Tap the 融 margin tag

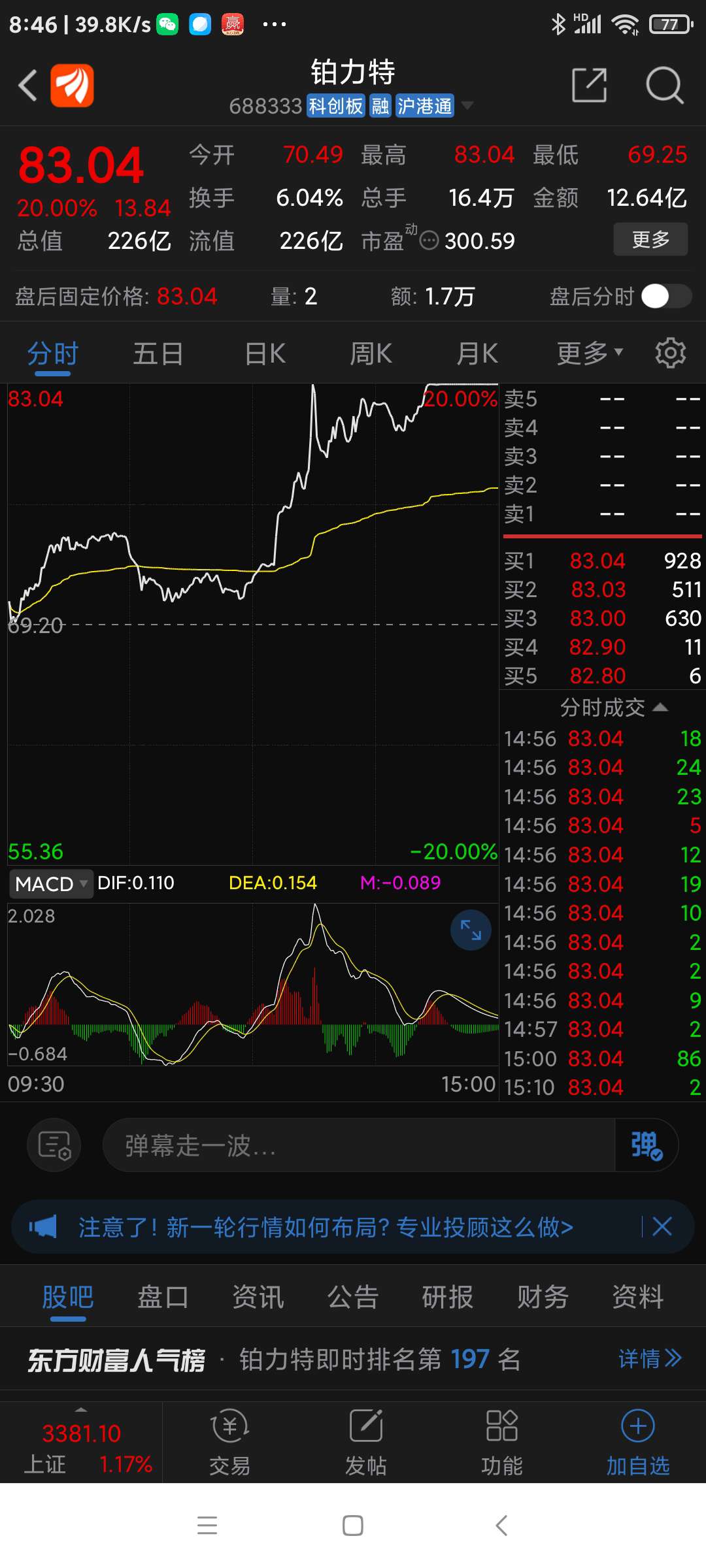(380, 105)
